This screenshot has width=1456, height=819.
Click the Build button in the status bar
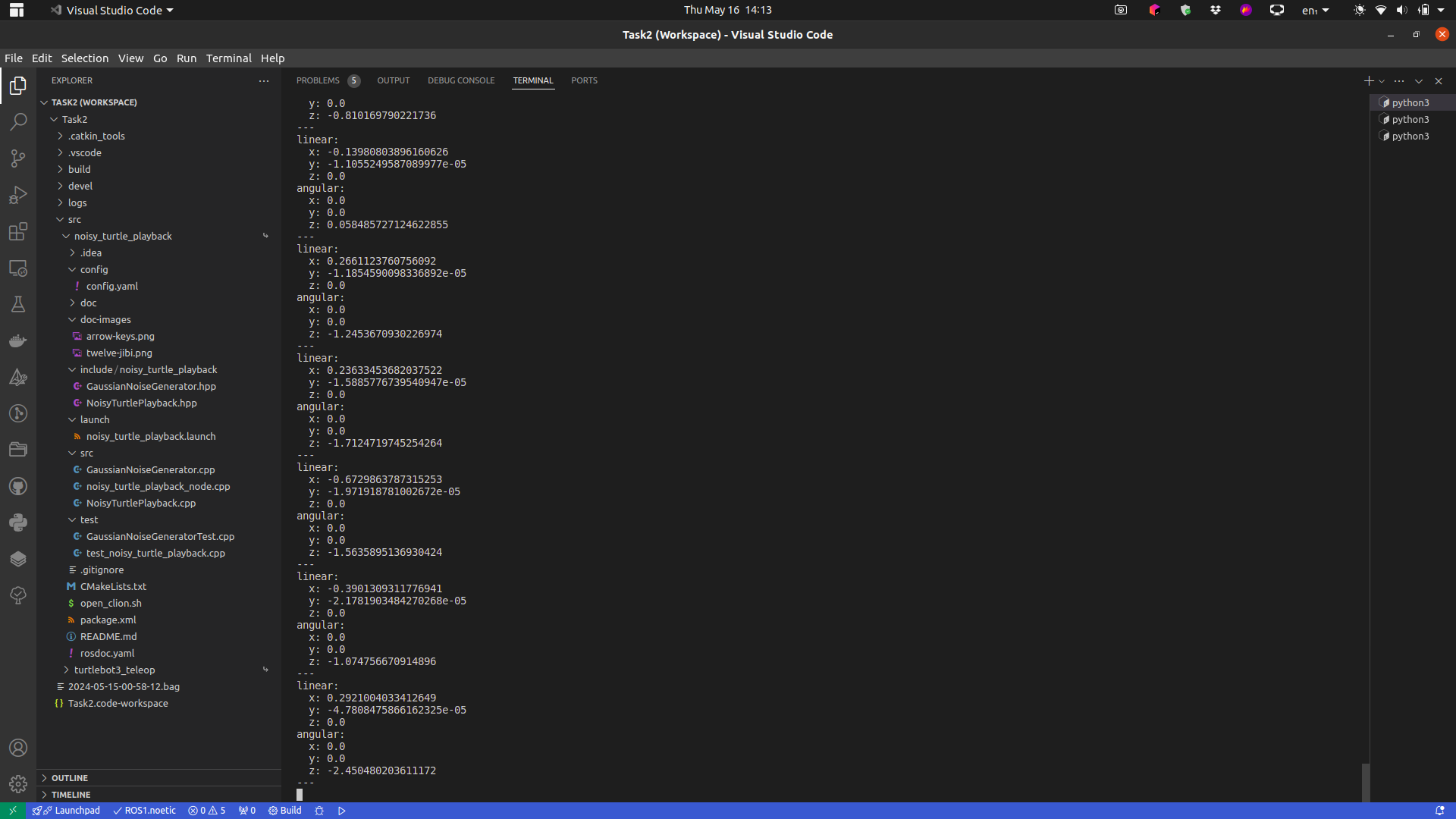284,811
